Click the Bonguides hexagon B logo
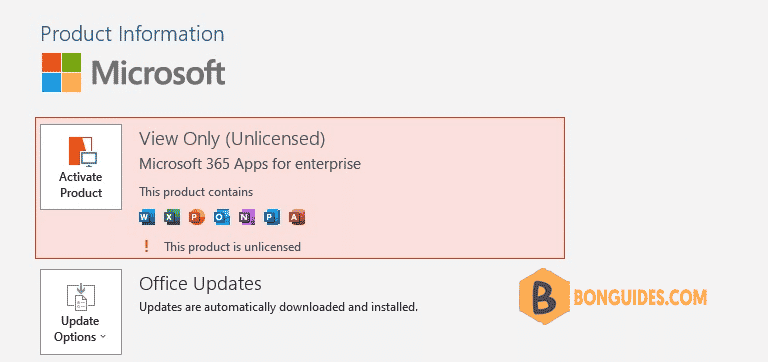This screenshot has height=362, width=768. 544,296
